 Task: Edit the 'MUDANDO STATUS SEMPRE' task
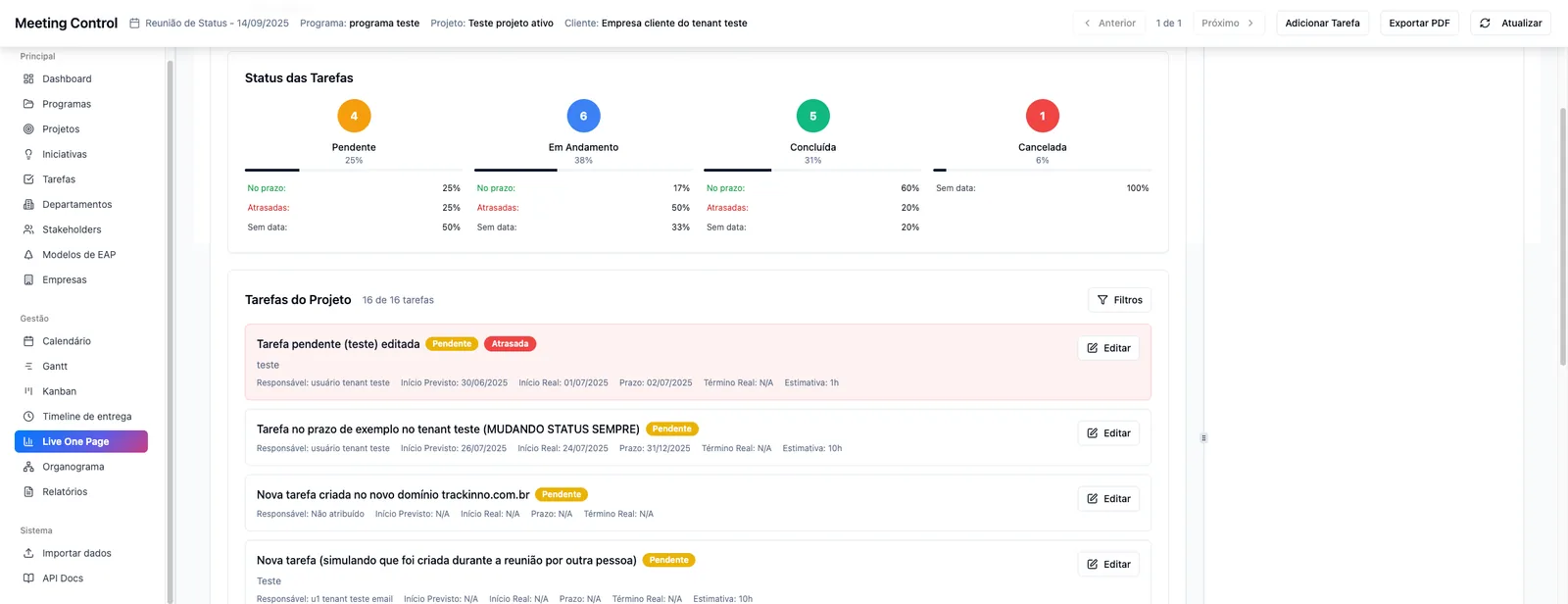click(1108, 433)
